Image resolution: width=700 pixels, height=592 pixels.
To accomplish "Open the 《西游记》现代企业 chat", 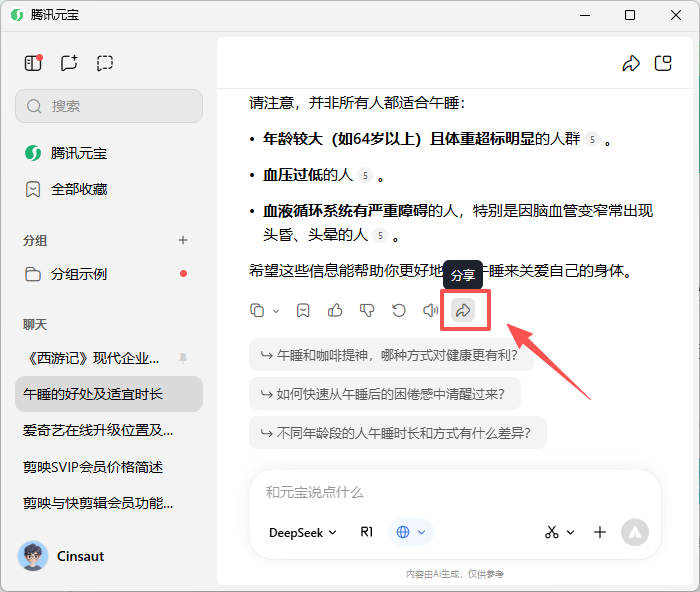I will [x=94, y=358].
